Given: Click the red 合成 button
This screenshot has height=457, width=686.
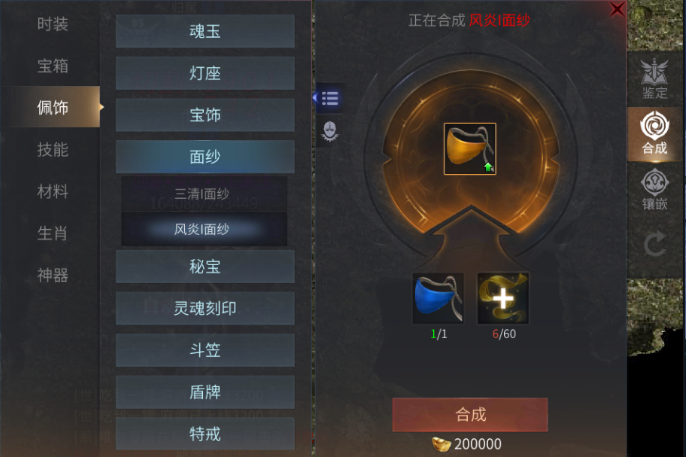Looking at the screenshot, I should [470, 415].
